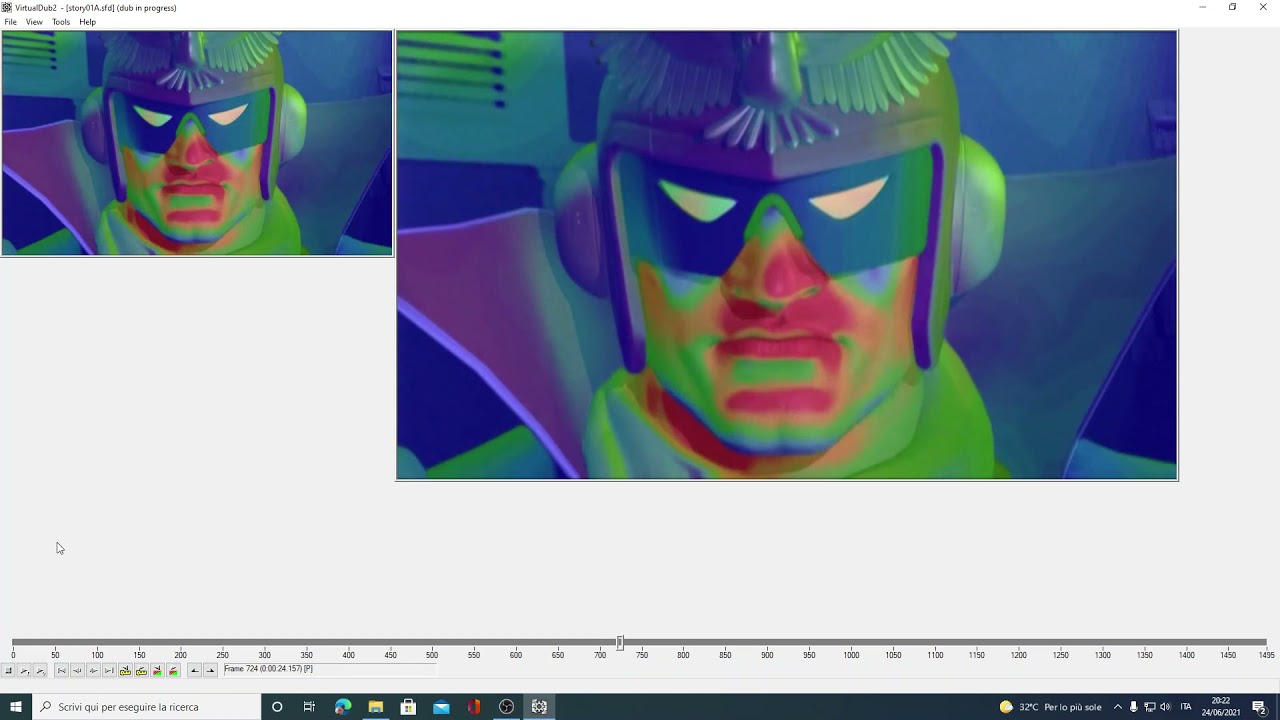Click the Stop playback button
The image size is (1280, 720).
point(9,670)
